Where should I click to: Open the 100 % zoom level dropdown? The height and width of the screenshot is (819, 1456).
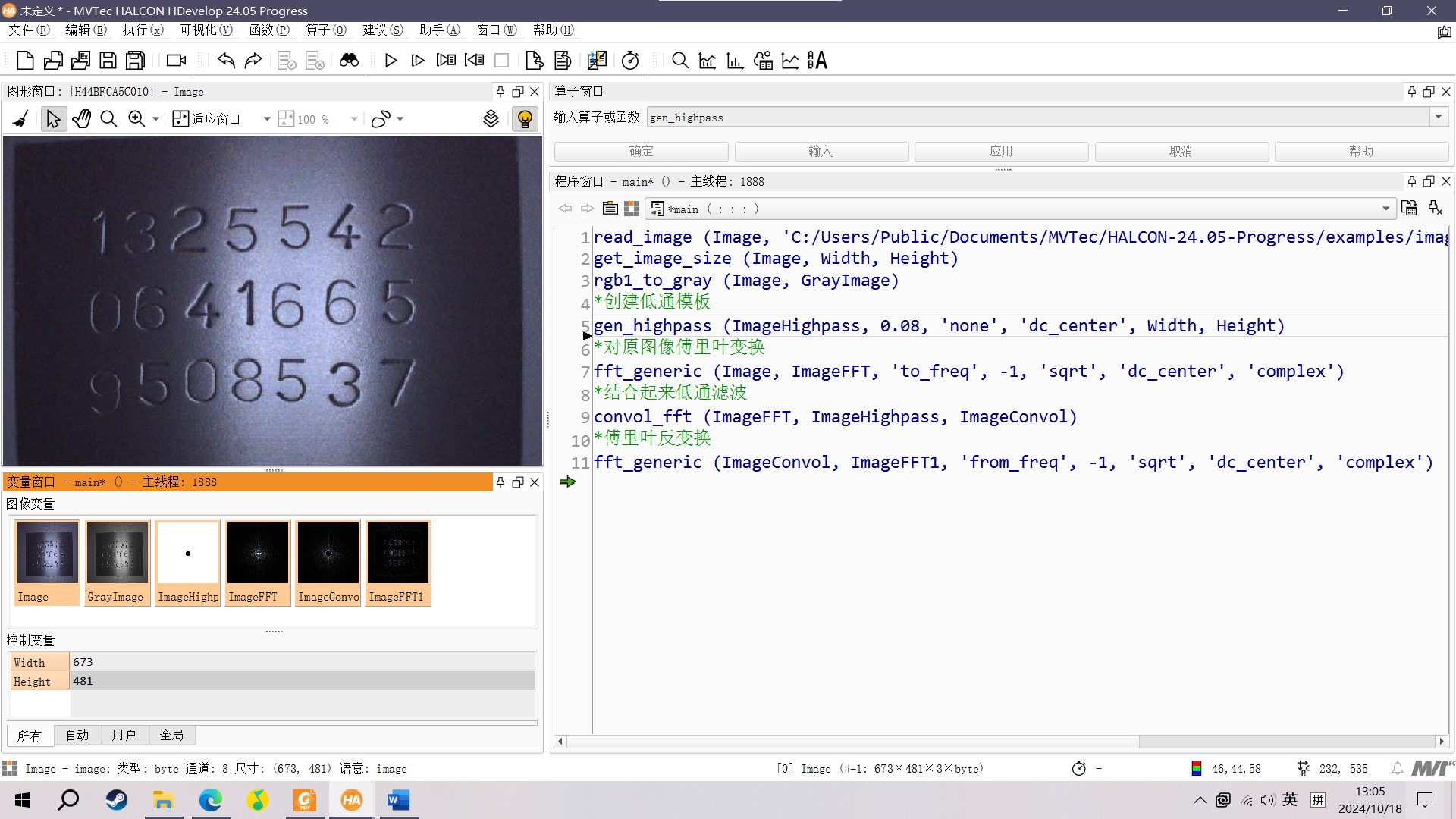click(x=354, y=119)
